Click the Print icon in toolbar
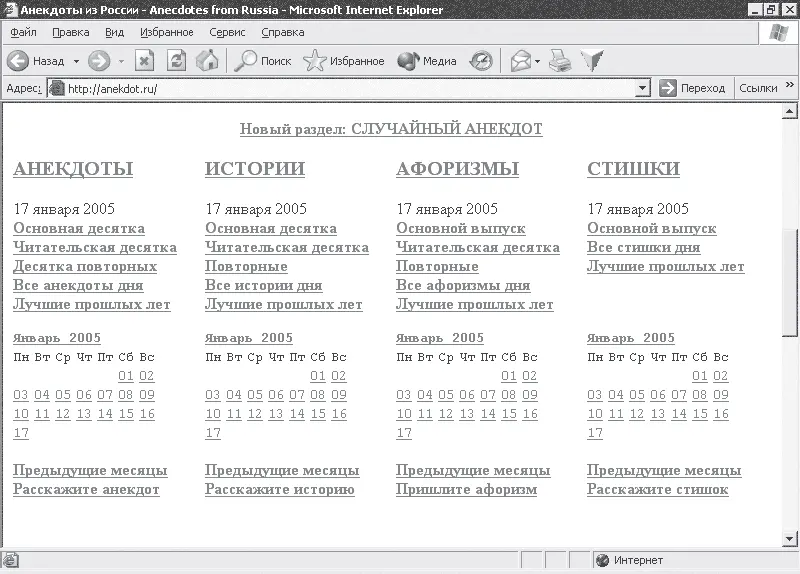The width and height of the screenshot is (800, 574). tap(560, 61)
